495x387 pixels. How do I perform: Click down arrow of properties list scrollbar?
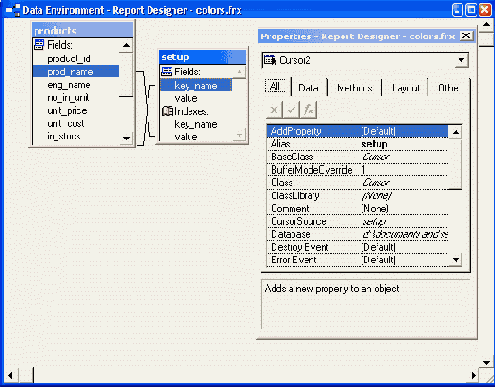click(455, 260)
